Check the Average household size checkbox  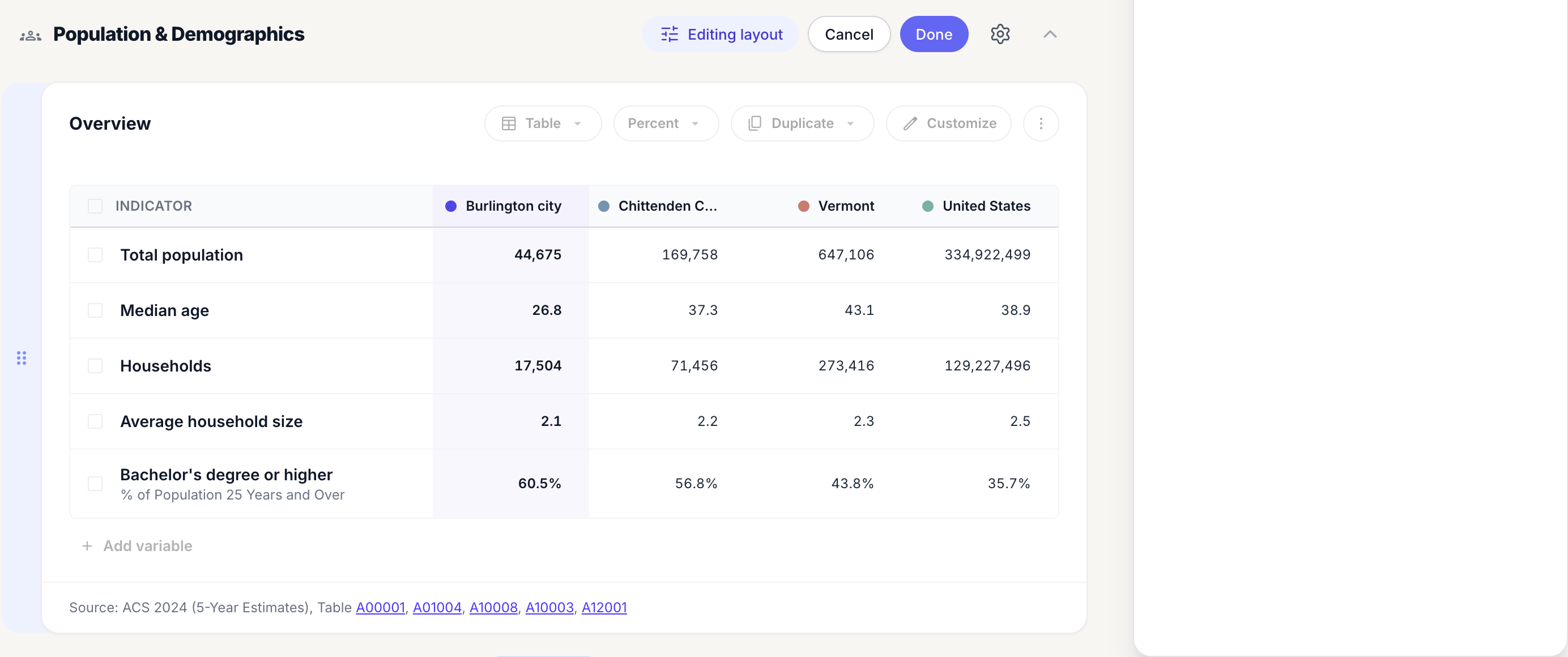[95, 421]
